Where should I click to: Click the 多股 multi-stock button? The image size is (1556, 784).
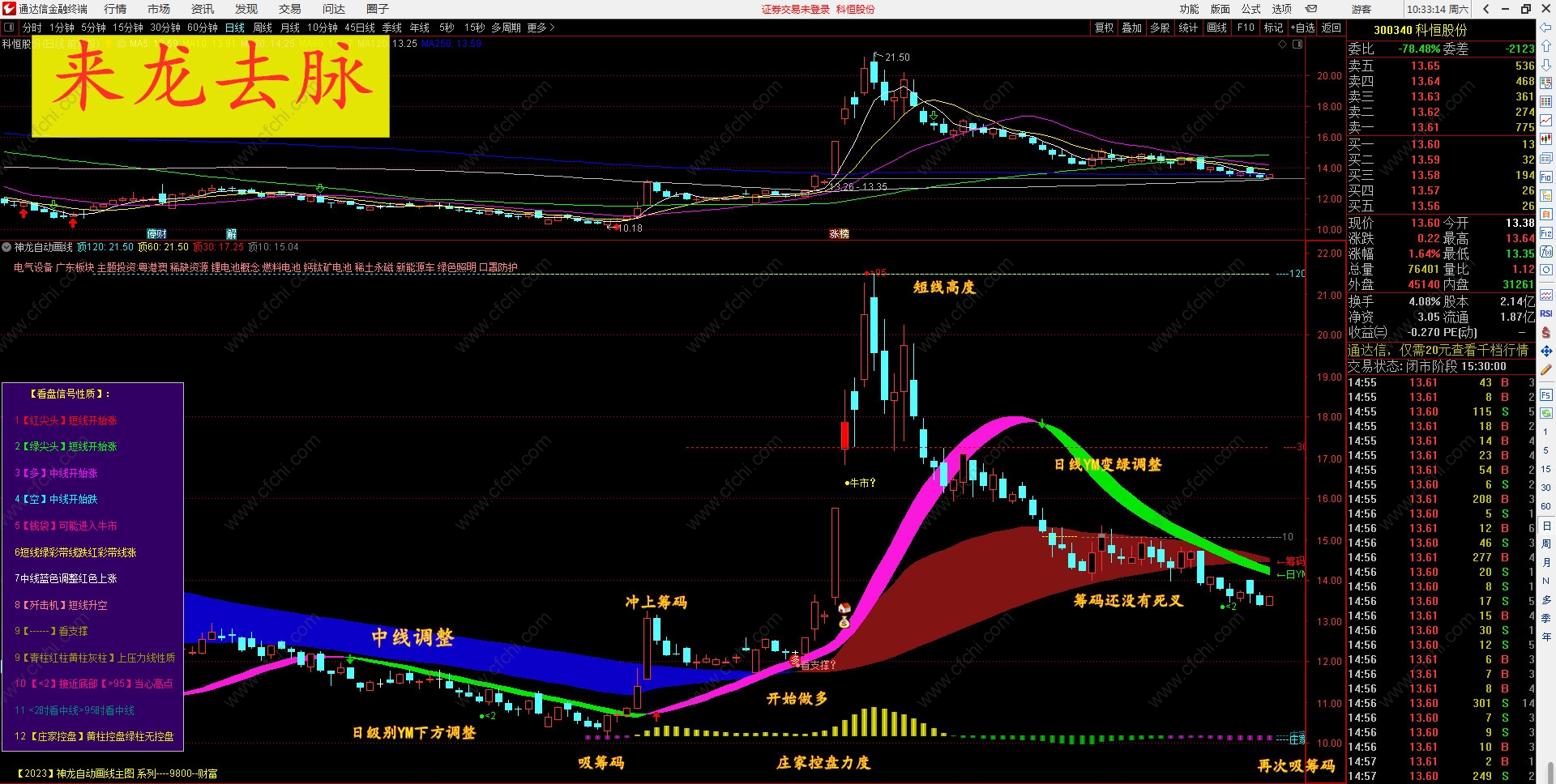click(x=1160, y=28)
